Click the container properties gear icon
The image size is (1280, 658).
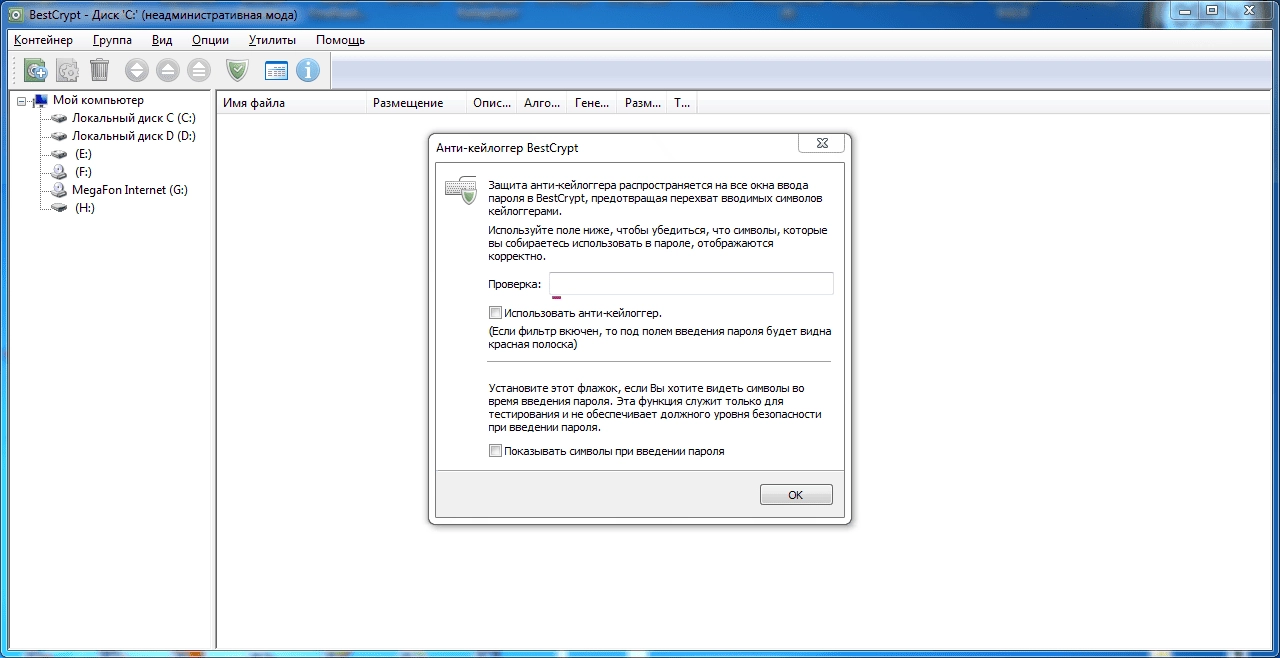point(68,70)
